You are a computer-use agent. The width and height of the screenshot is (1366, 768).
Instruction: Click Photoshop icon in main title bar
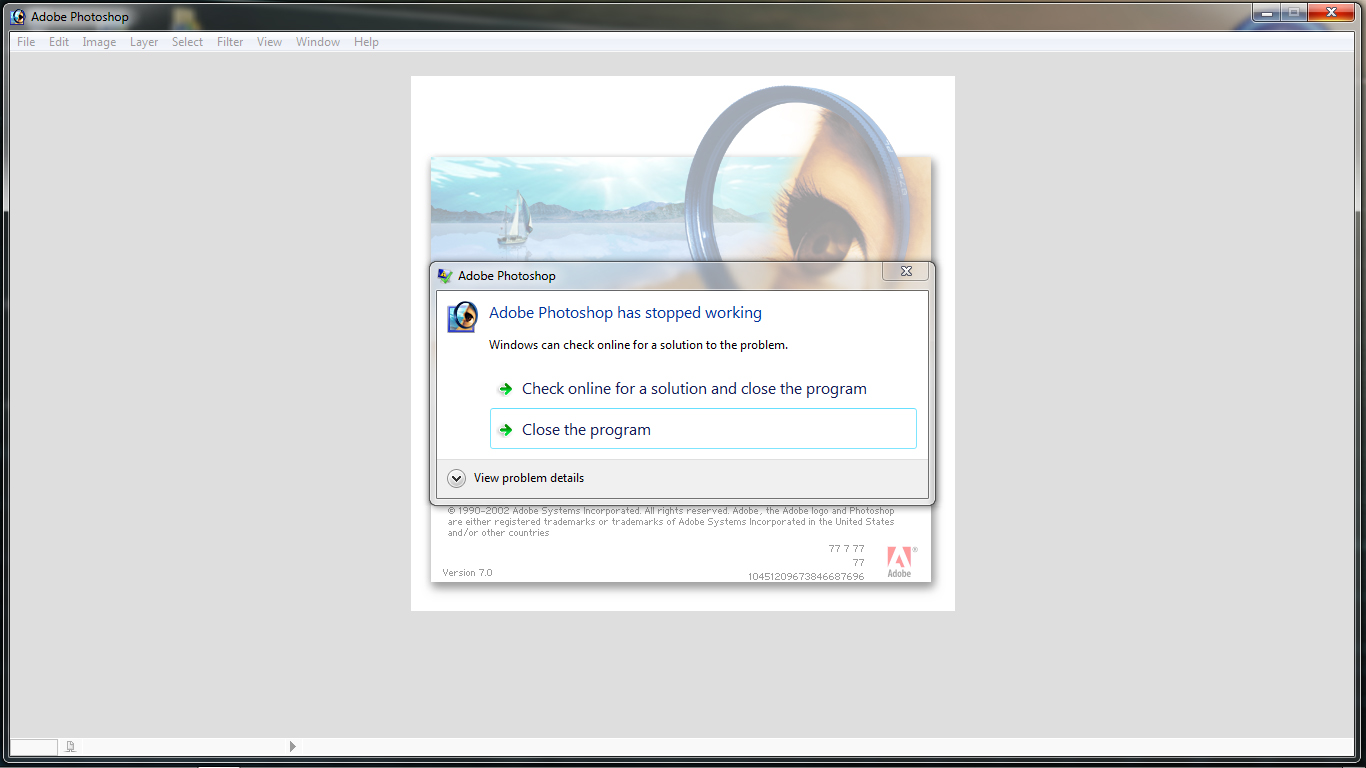18,16
